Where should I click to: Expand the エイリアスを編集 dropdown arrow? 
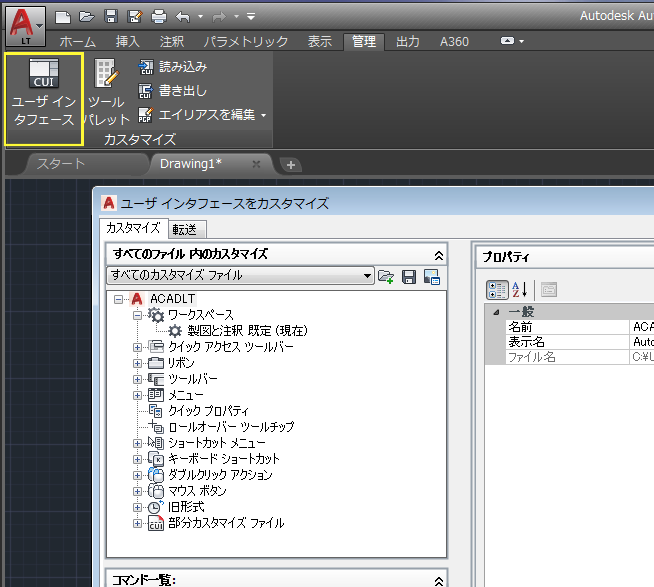264,115
